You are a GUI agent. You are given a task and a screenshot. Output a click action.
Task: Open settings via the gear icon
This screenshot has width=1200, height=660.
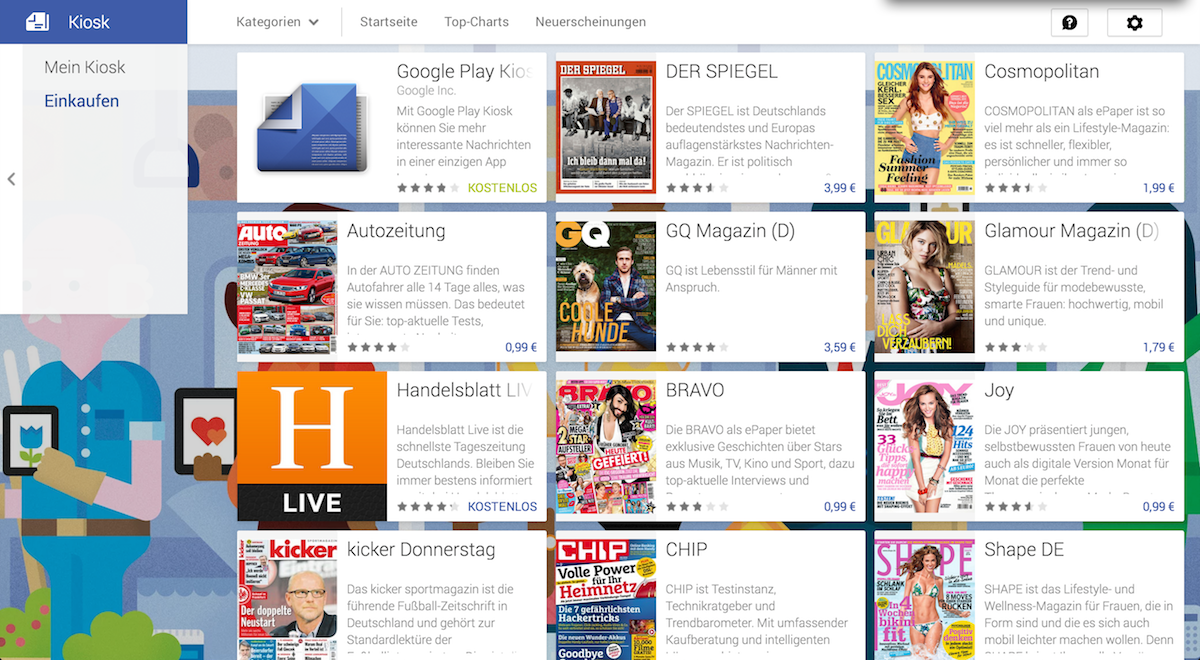pyautogui.click(x=1134, y=22)
